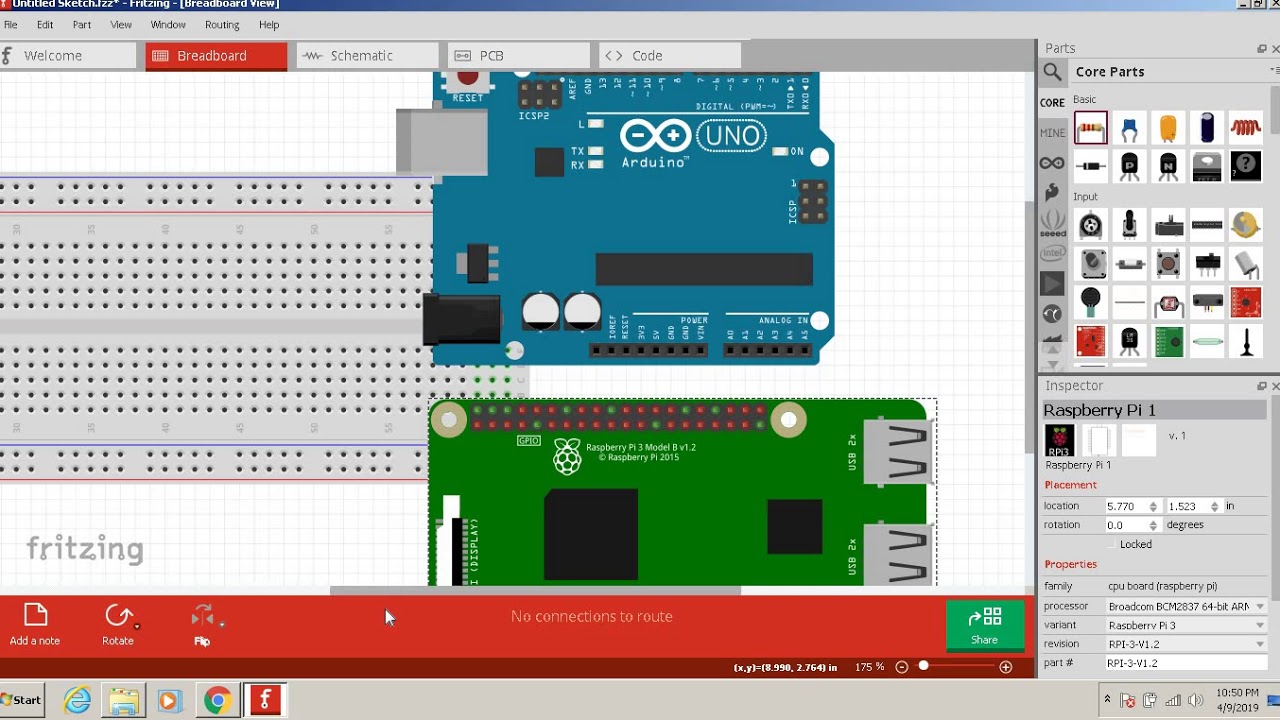This screenshot has width=1280, height=720.
Task: Switch to the Welcome tab
Action: coord(67,56)
